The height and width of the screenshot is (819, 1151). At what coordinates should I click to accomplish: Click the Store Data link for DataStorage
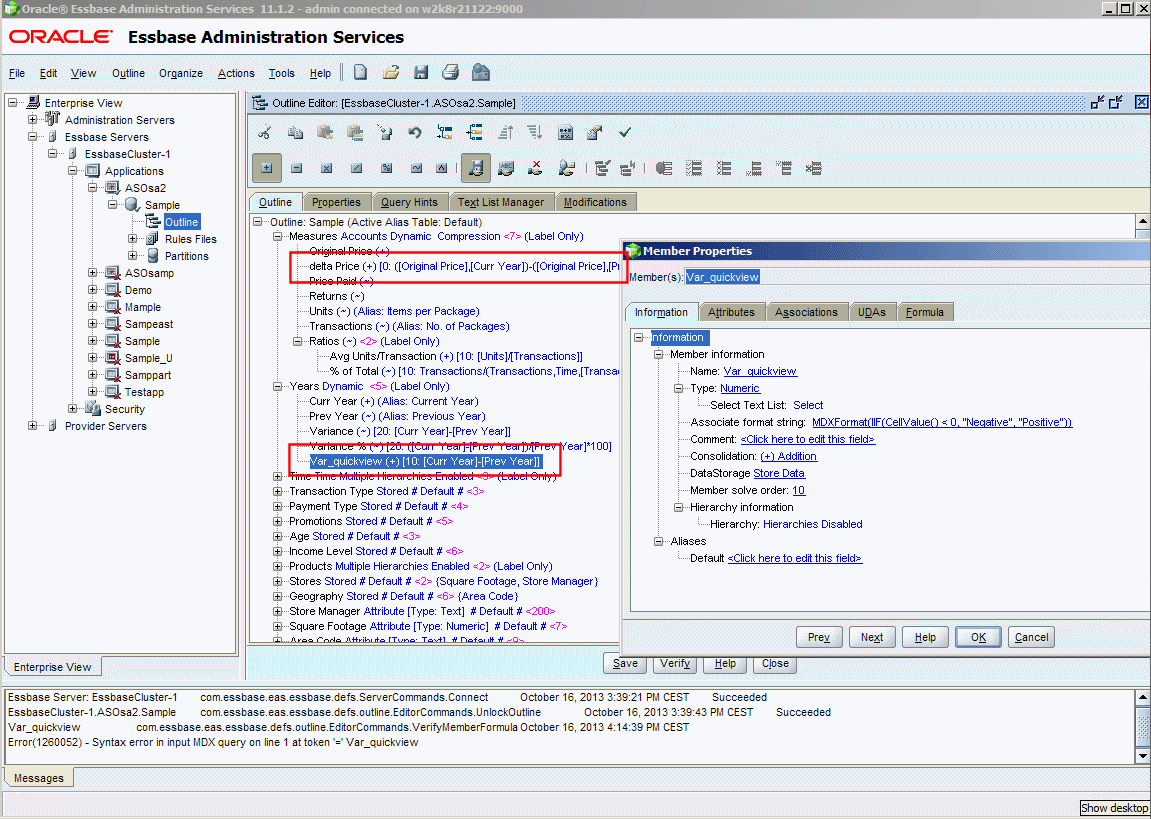(x=779, y=473)
